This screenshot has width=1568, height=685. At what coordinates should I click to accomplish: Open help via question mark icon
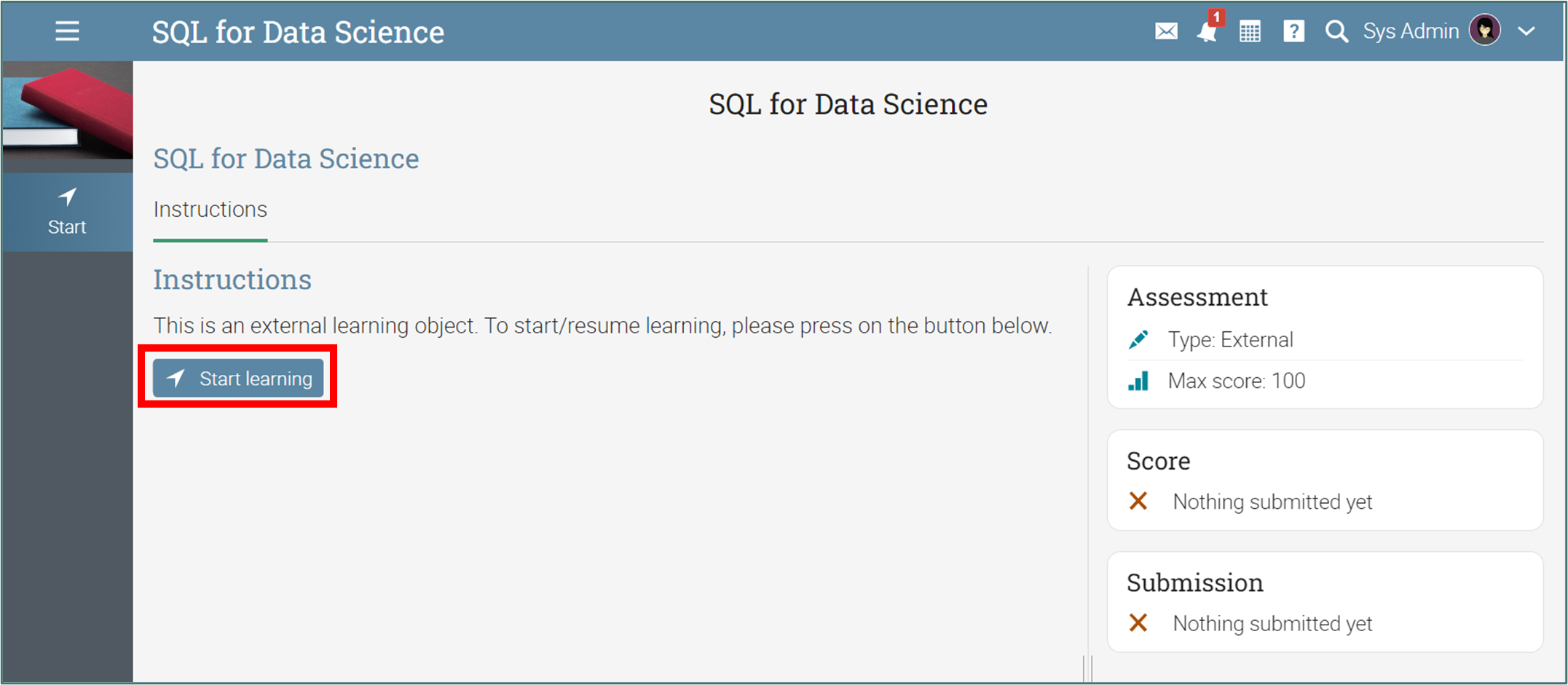(1293, 31)
